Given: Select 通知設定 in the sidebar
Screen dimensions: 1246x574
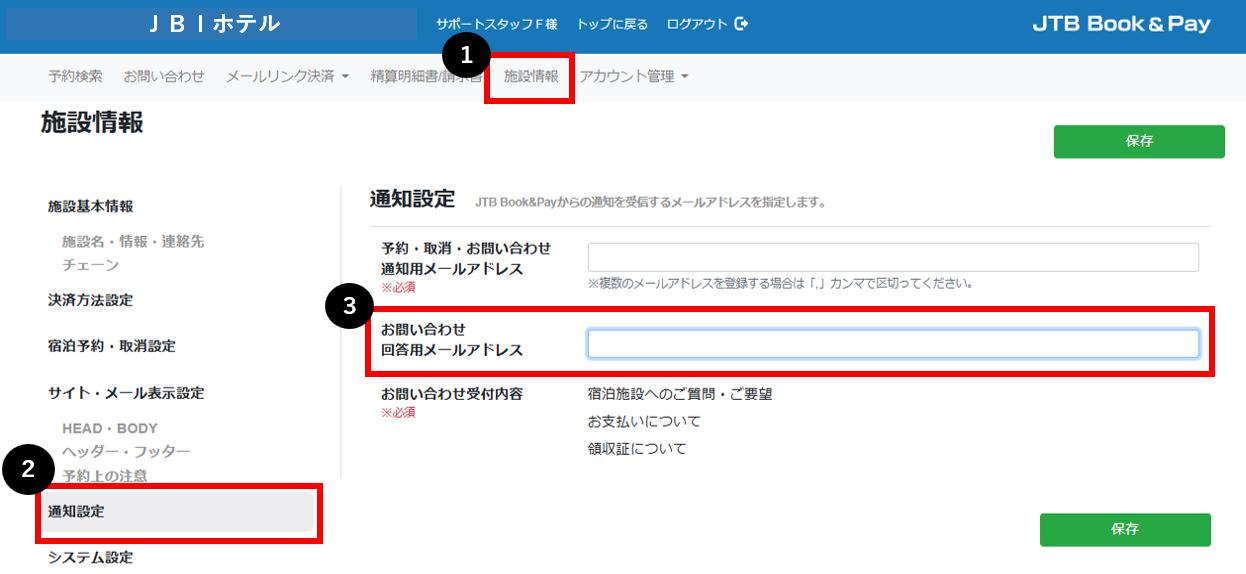Looking at the screenshot, I should pos(179,512).
